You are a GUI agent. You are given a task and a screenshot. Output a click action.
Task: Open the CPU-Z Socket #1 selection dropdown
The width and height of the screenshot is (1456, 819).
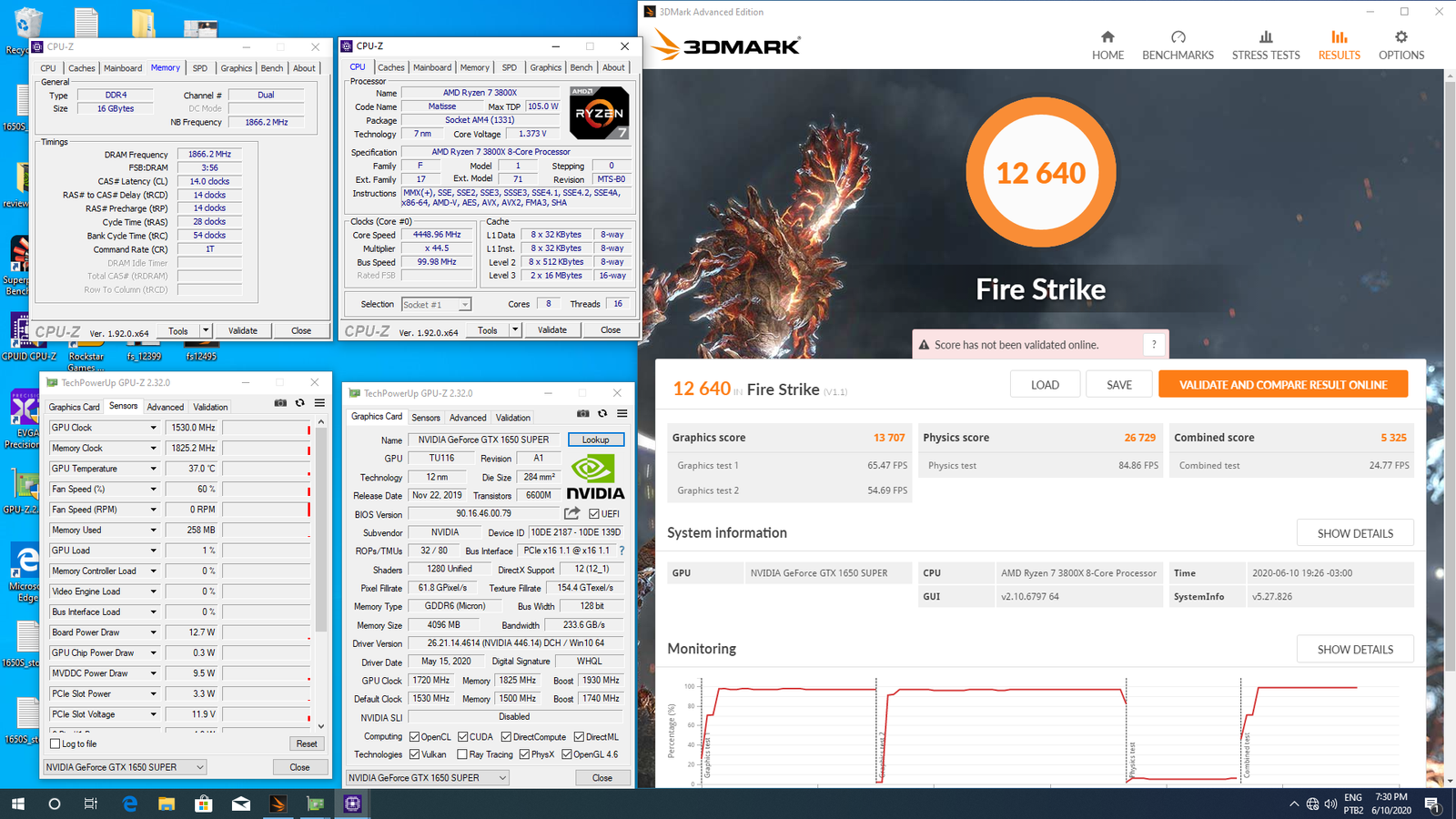[464, 305]
